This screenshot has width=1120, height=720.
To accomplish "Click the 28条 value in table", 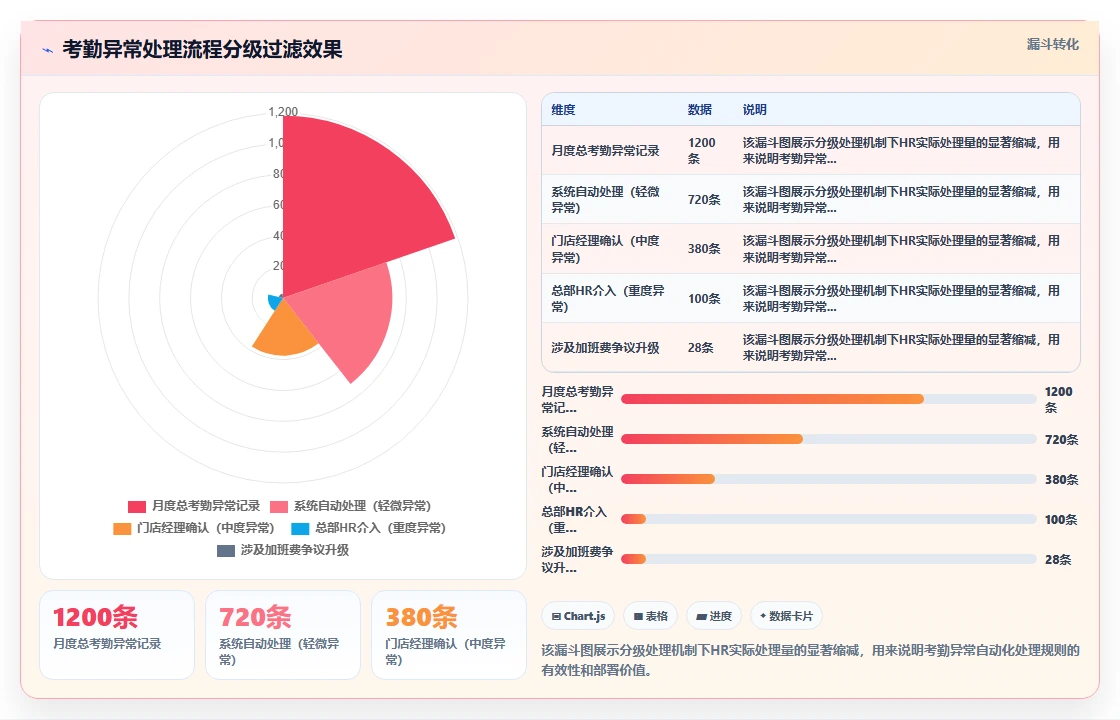I will [701, 348].
